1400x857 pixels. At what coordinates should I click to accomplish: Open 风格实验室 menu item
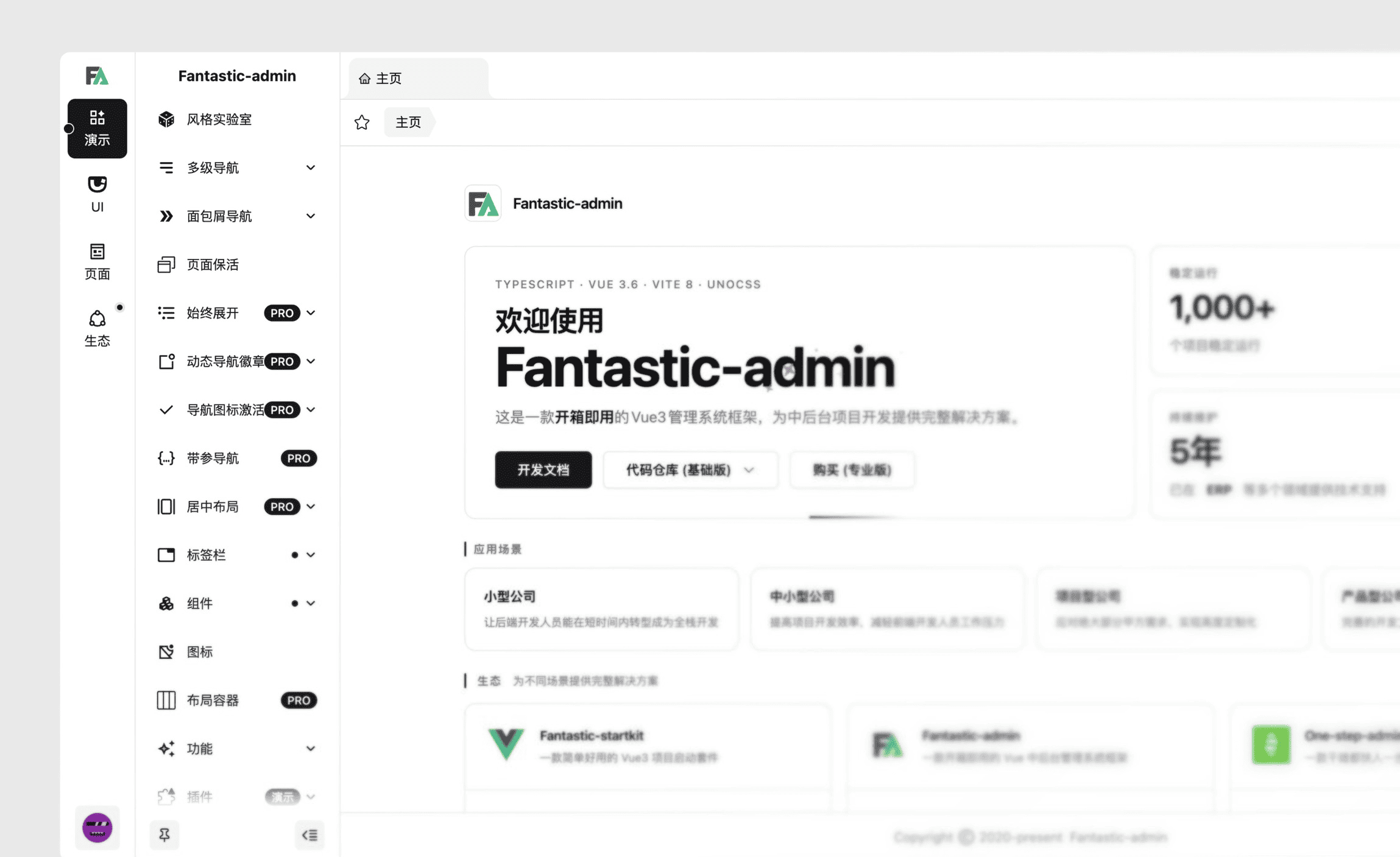point(219,119)
